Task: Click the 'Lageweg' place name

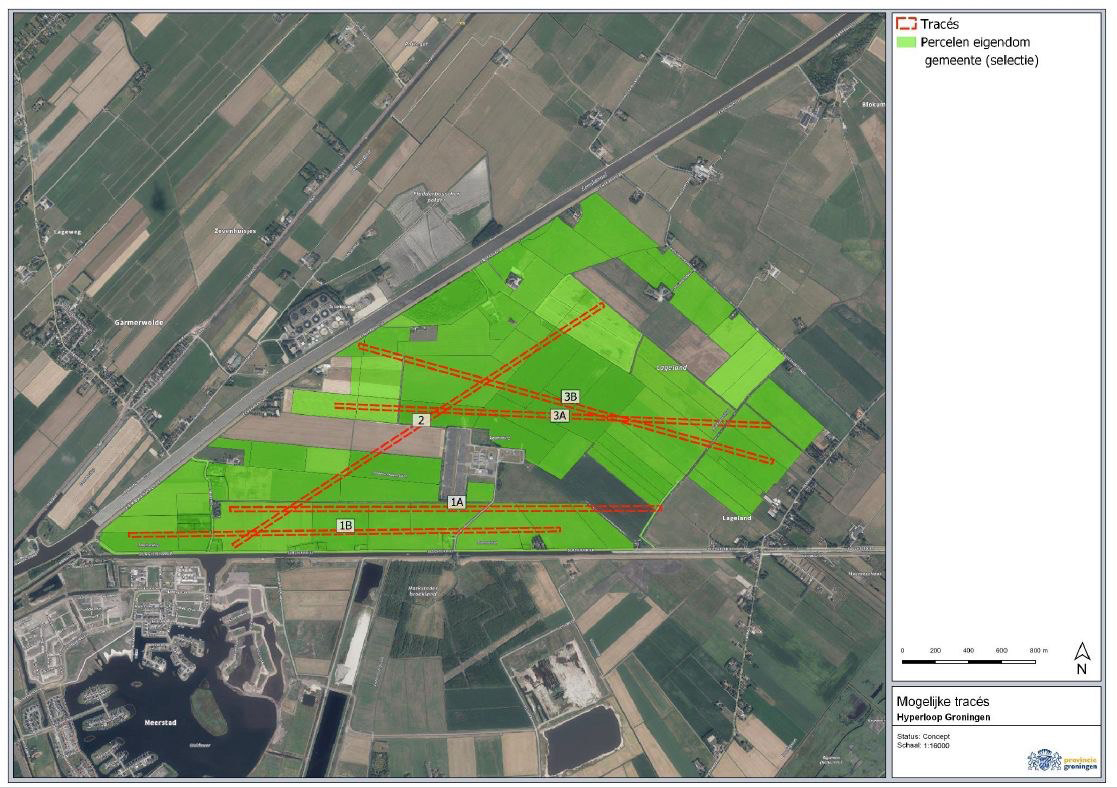Action: tap(68, 232)
